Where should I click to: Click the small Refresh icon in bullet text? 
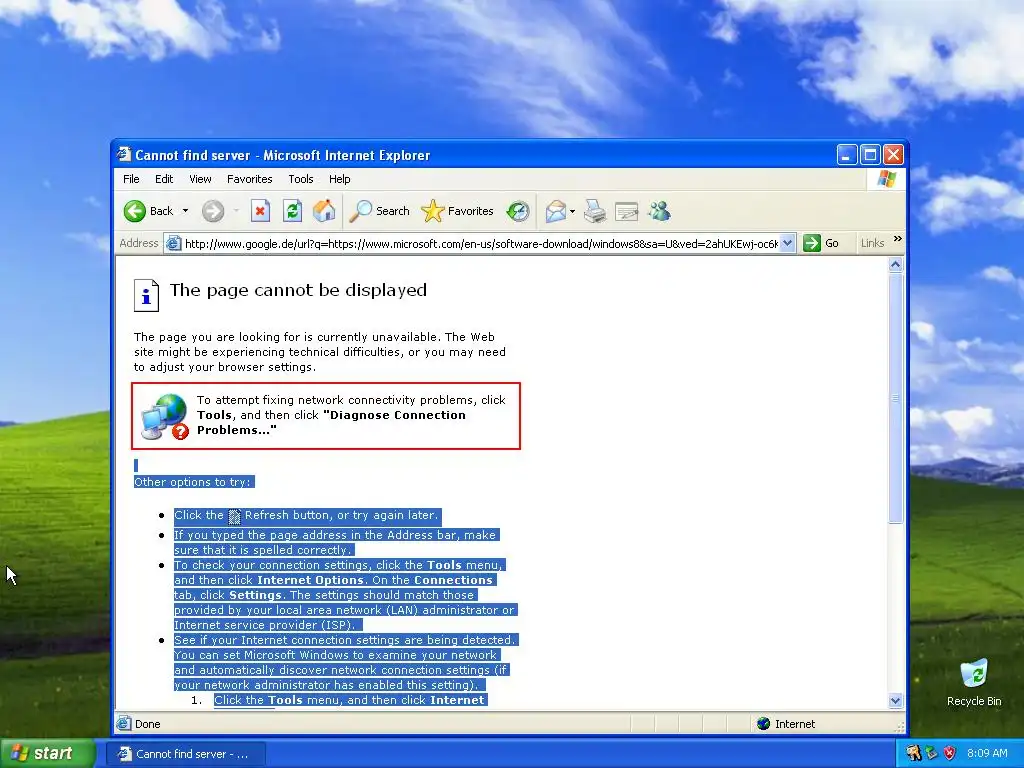click(234, 516)
